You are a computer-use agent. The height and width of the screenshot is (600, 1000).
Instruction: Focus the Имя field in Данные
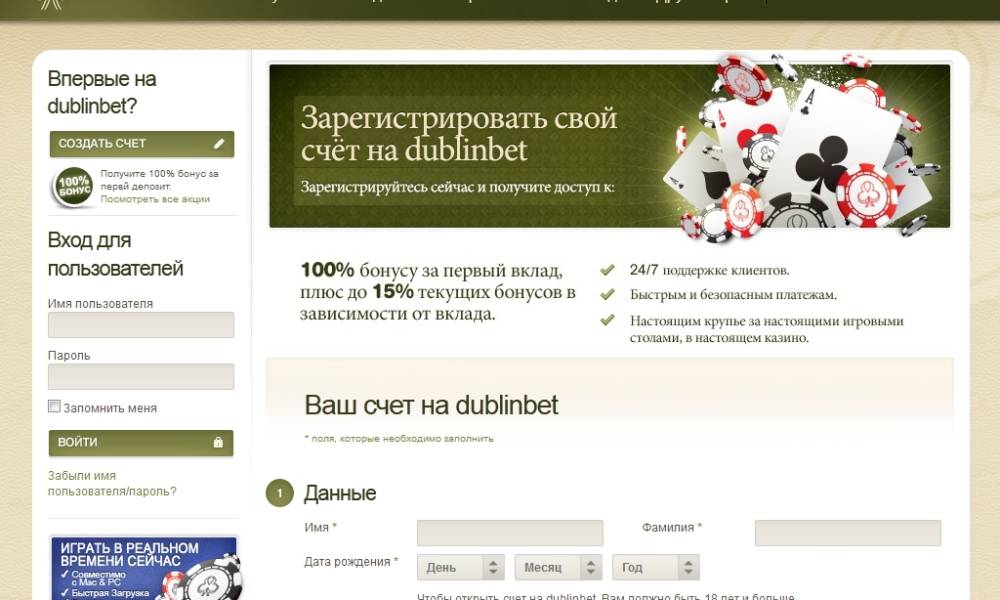click(510, 532)
